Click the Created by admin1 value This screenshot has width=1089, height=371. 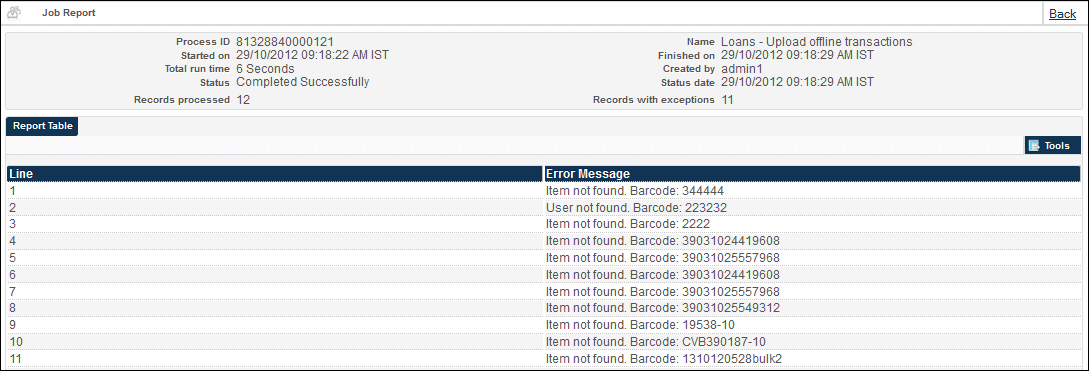coord(742,69)
